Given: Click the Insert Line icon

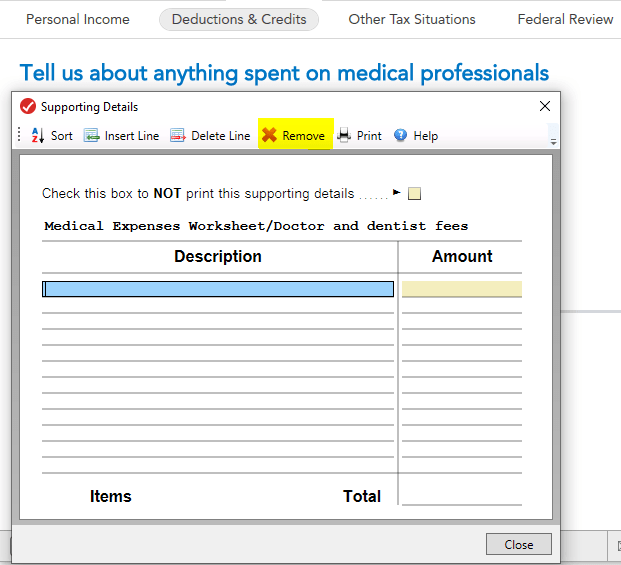Looking at the screenshot, I should tap(91, 135).
